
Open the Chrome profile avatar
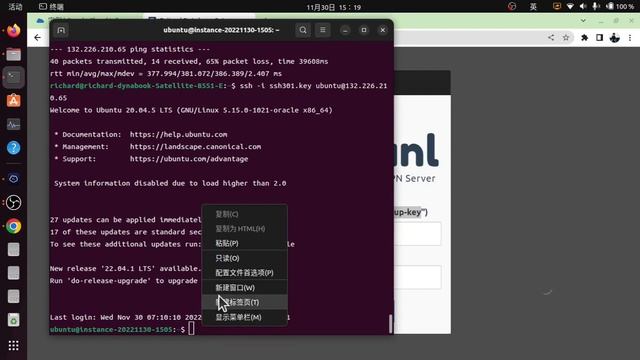coord(614,38)
